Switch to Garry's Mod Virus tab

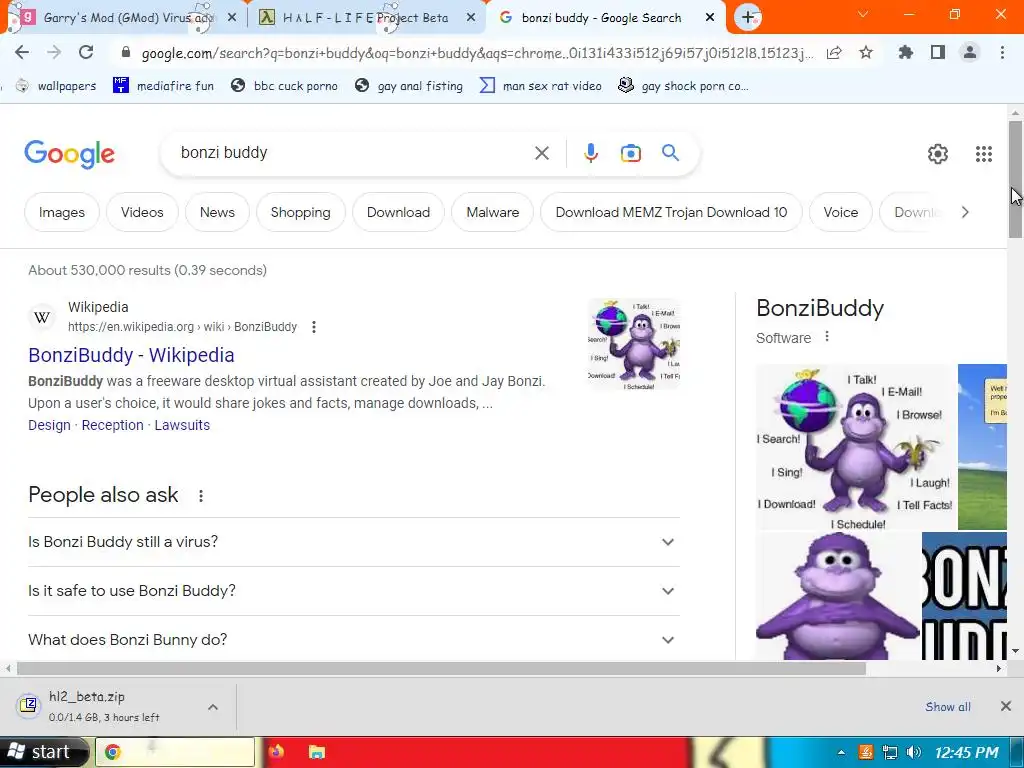tap(124, 18)
